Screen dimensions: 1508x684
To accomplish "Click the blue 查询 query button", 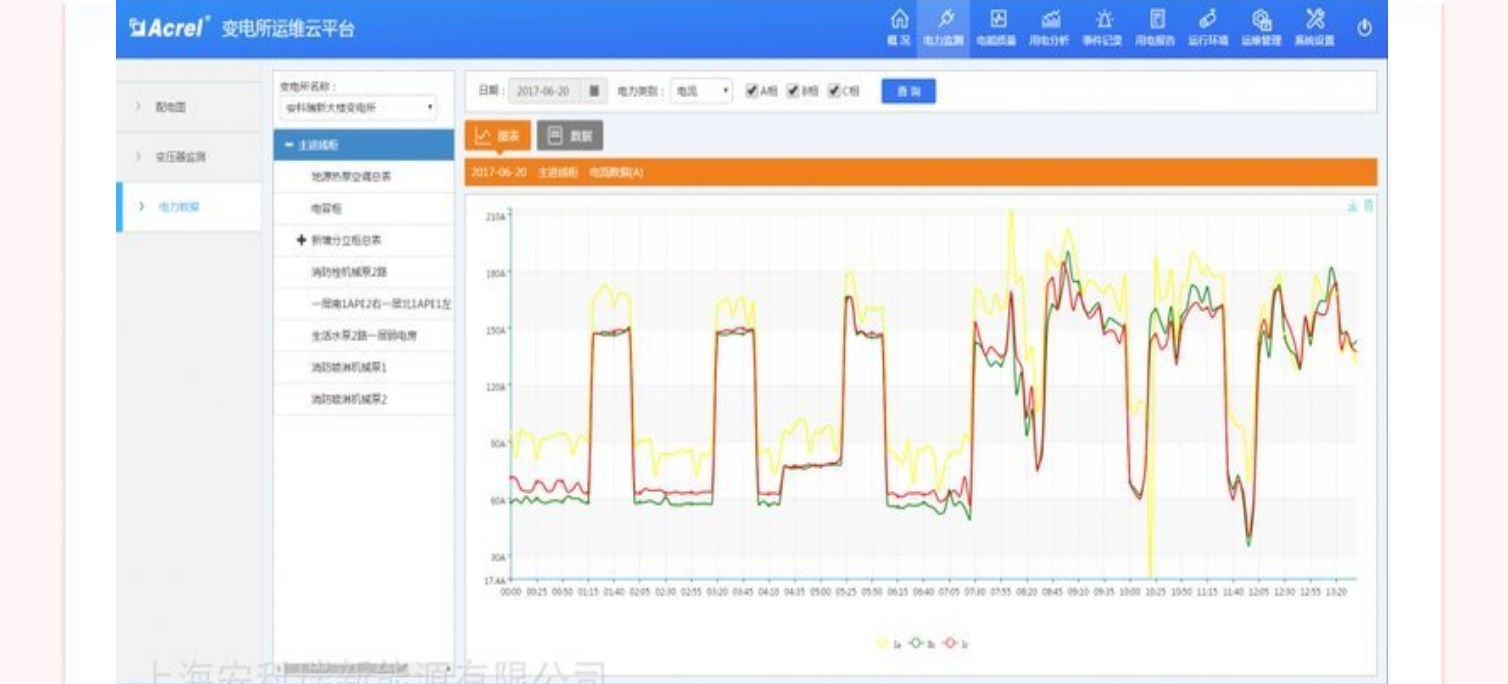I will (908, 91).
